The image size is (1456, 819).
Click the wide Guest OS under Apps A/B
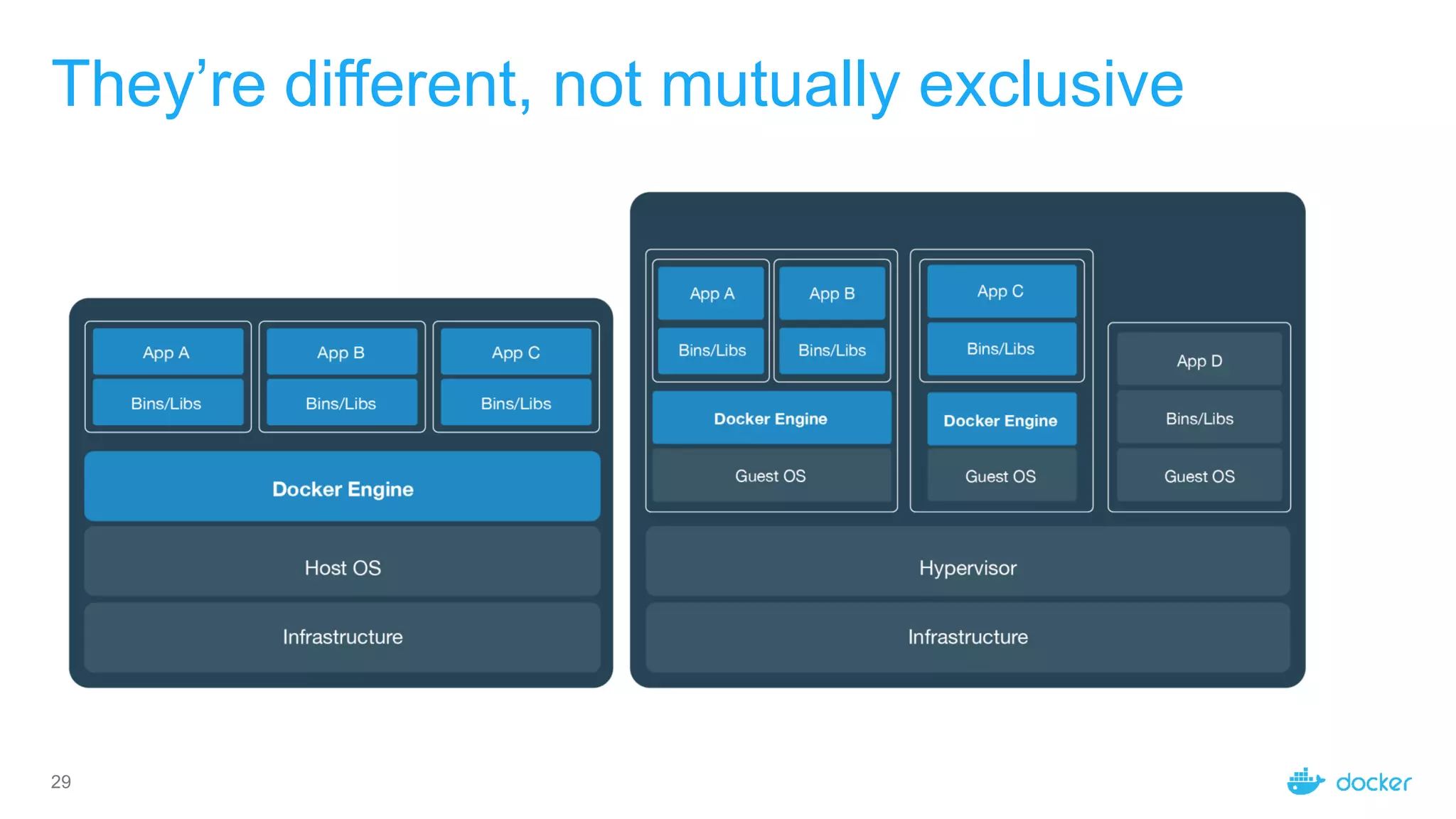tap(771, 476)
